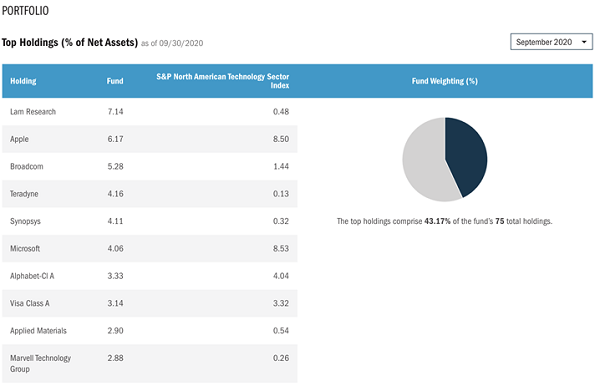
Task: Click Alphabet fund value 3.33
Action: tap(115, 276)
